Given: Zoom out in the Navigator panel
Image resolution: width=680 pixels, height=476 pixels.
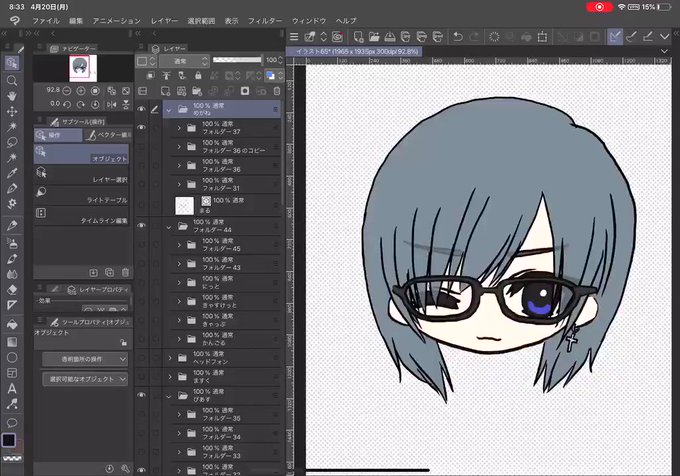Looking at the screenshot, I should click(x=66, y=91).
